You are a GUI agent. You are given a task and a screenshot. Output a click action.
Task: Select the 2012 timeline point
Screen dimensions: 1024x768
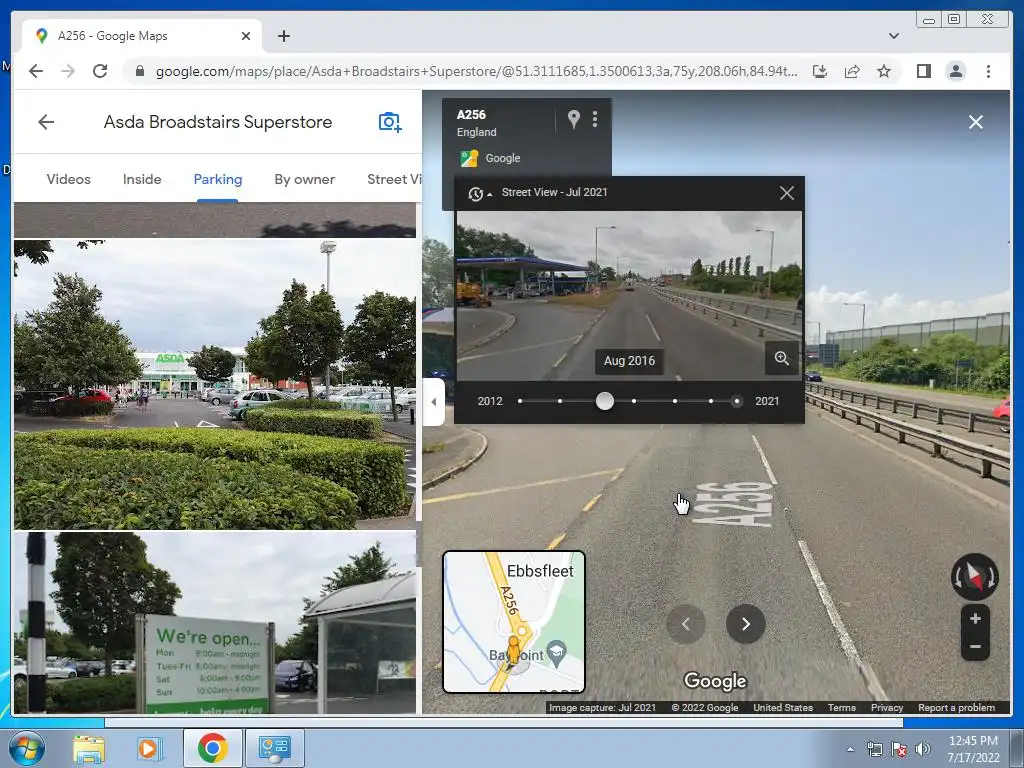point(520,401)
